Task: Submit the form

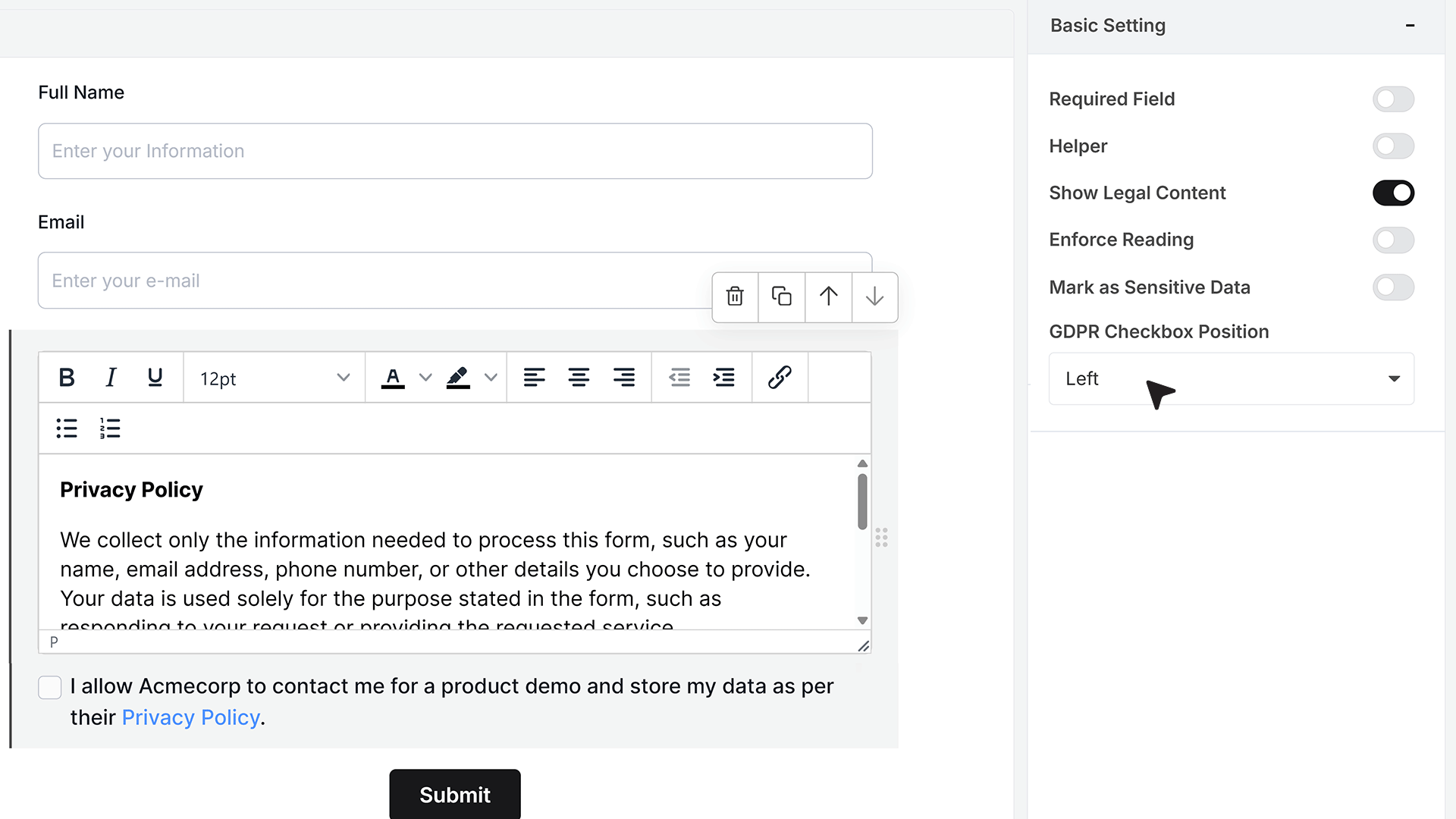Action: coord(455,794)
